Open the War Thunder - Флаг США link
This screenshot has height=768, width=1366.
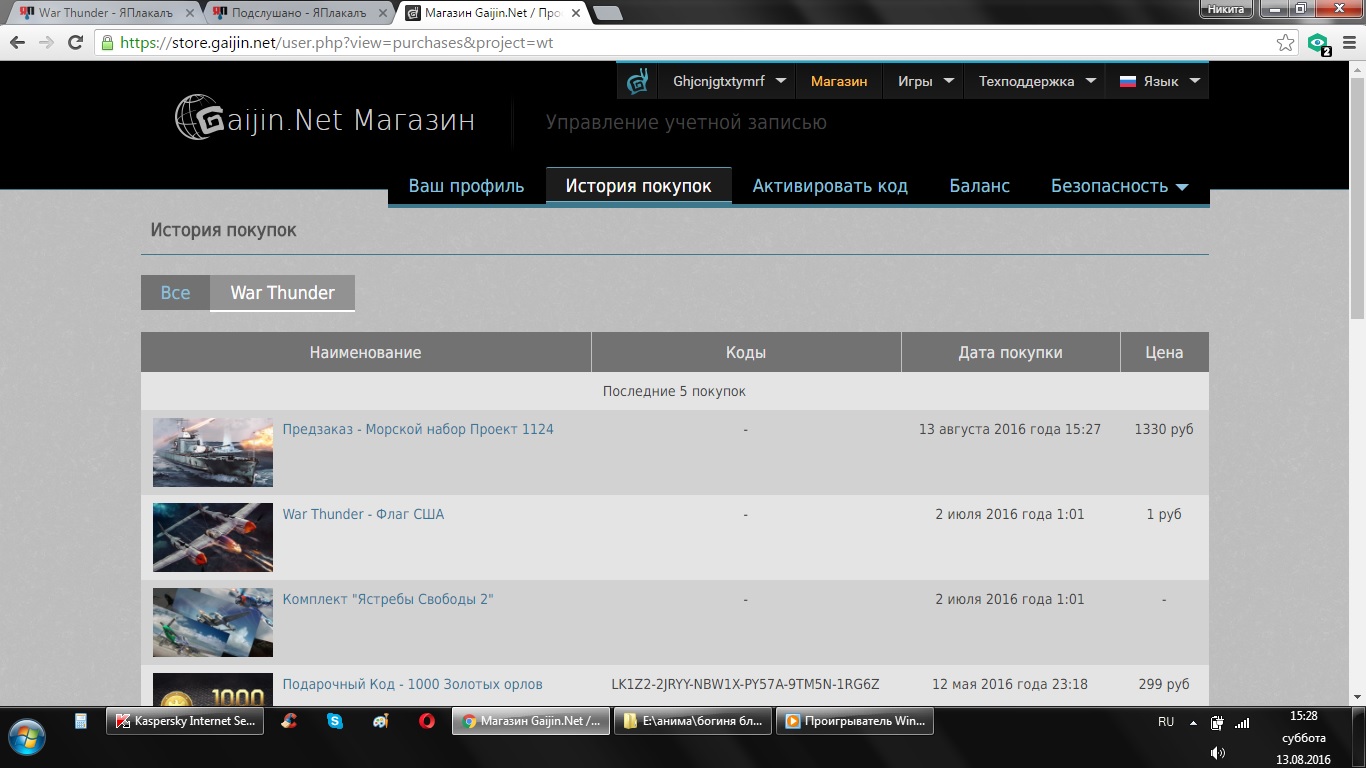363,514
